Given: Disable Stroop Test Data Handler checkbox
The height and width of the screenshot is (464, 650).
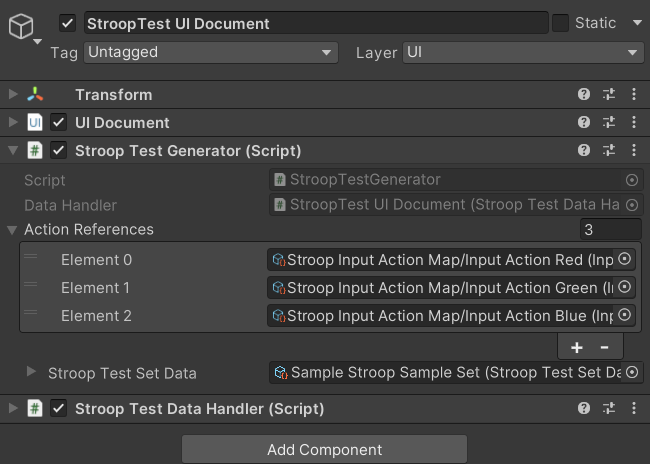Looking at the screenshot, I should (x=58, y=408).
